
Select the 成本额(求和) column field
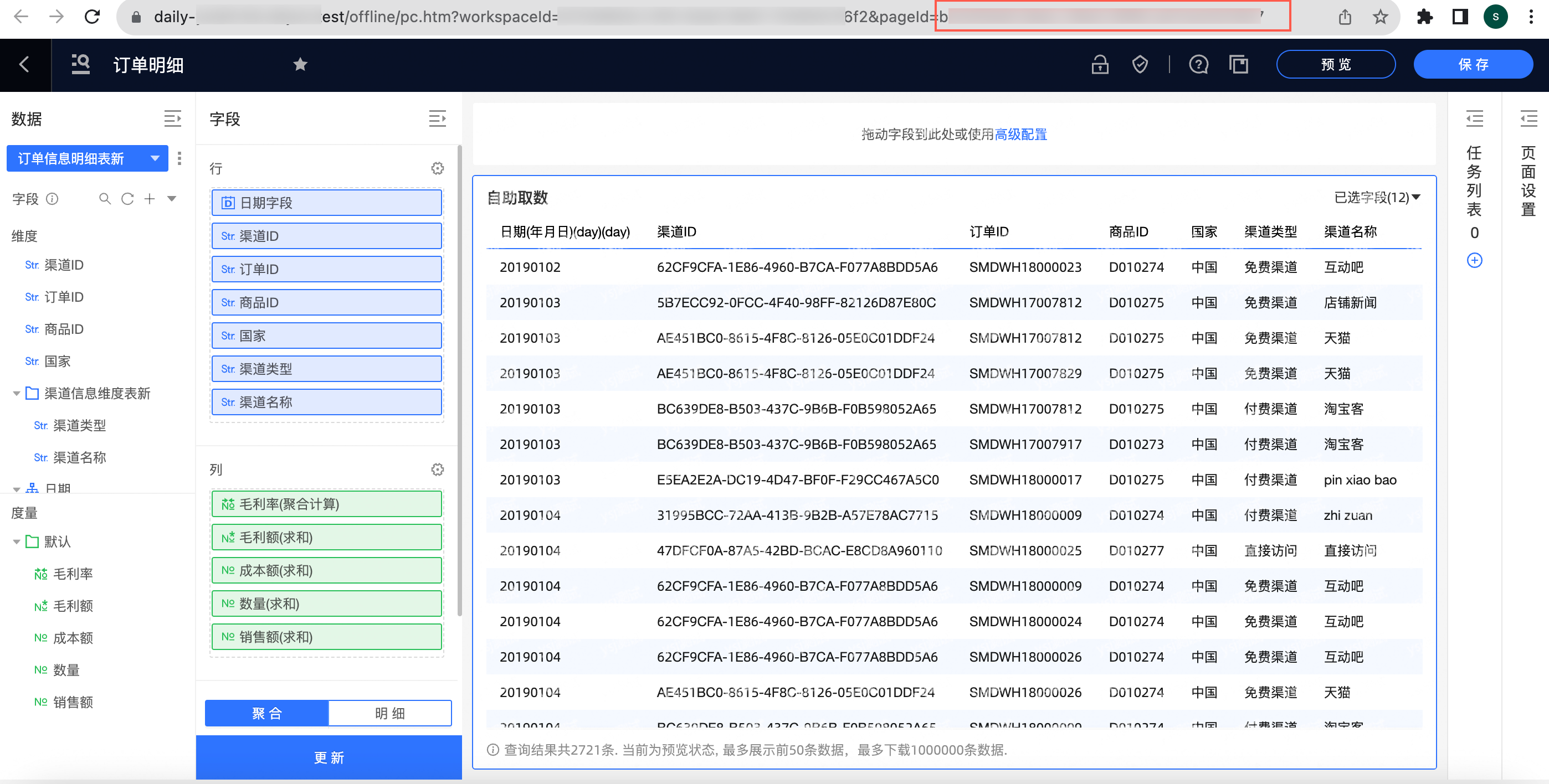pyautogui.click(x=326, y=570)
